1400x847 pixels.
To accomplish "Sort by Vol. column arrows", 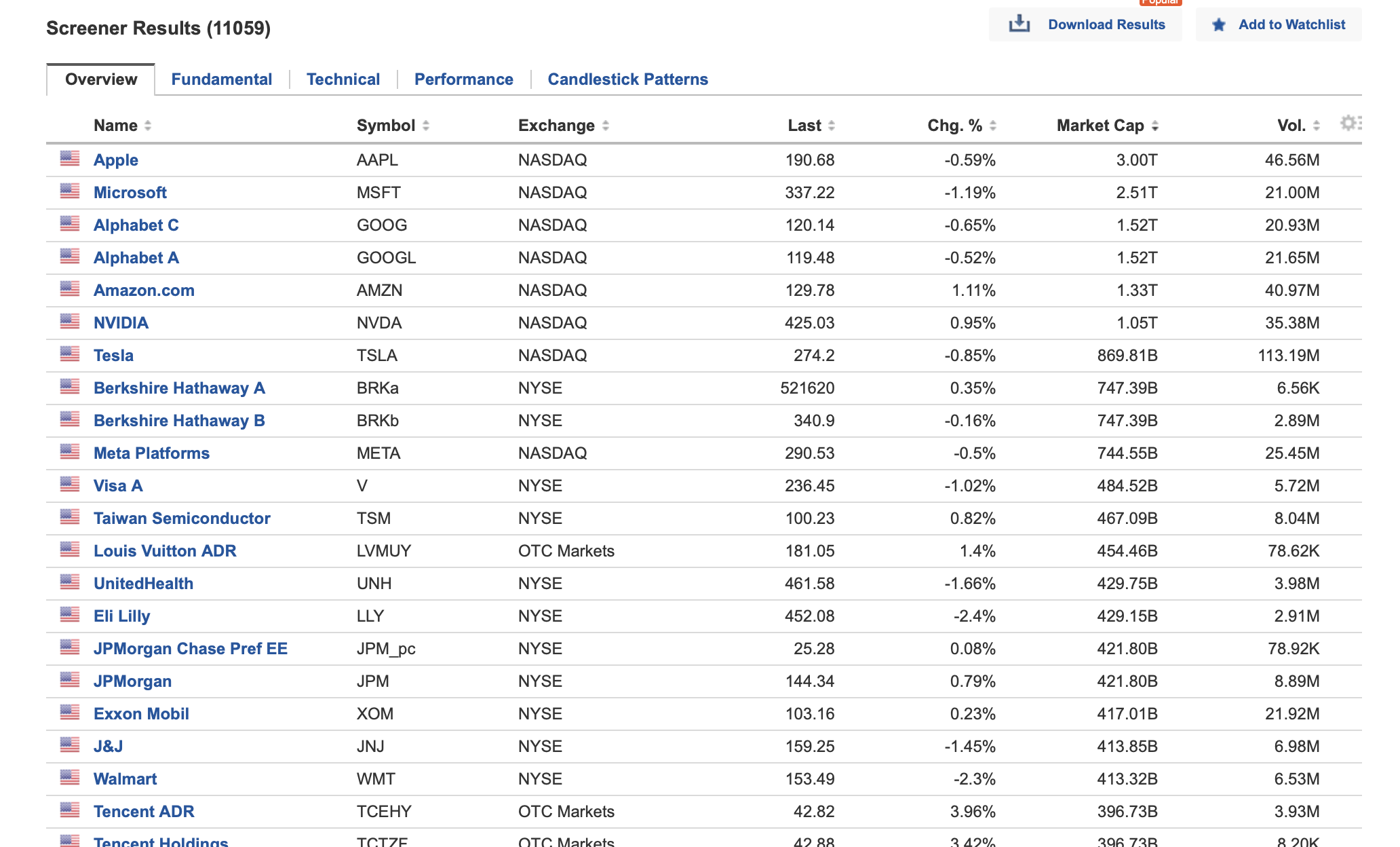I will (x=1317, y=126).
